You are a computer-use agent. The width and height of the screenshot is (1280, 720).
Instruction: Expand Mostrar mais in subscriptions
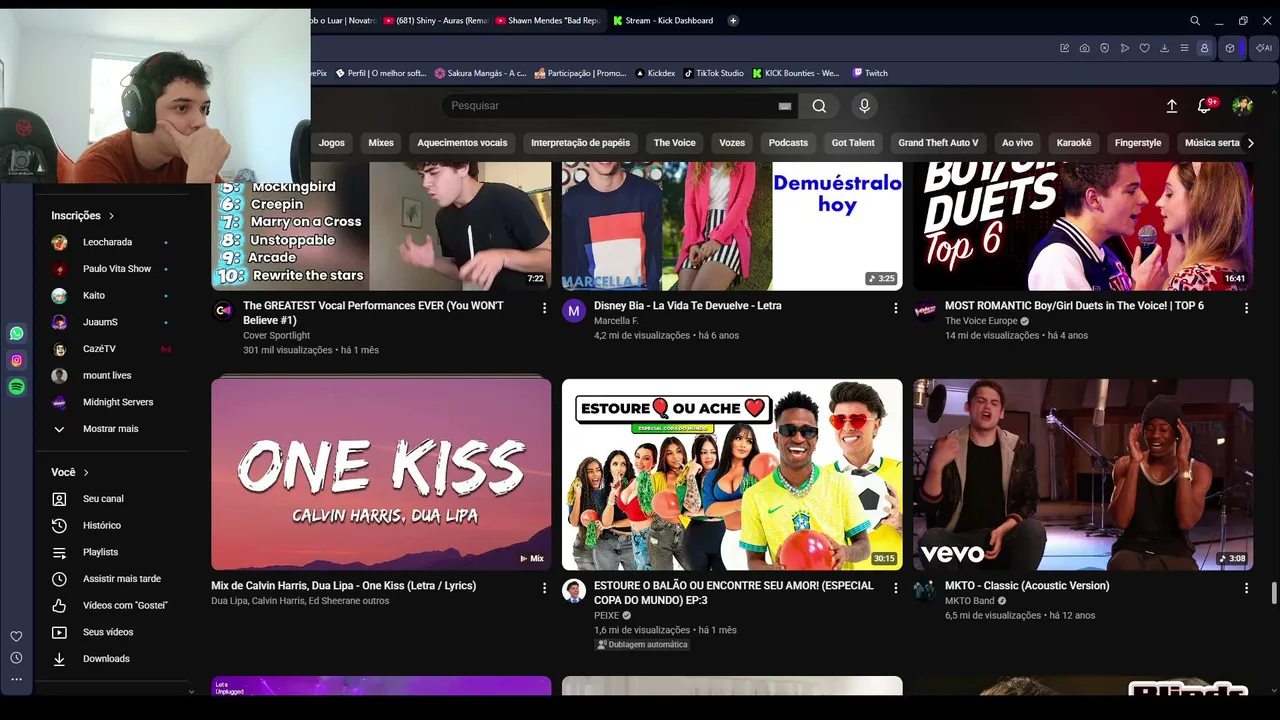pyautogui.click(x=111, y=429)
